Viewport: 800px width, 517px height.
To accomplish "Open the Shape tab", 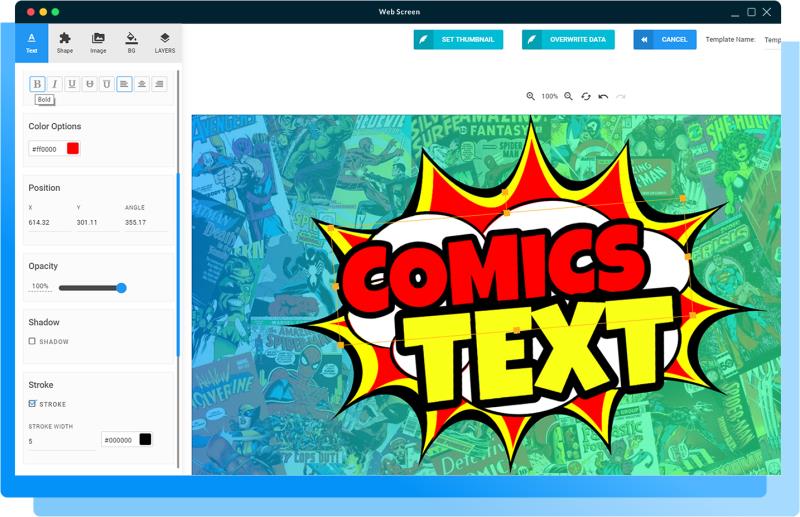I will click(x=65, y=43).
